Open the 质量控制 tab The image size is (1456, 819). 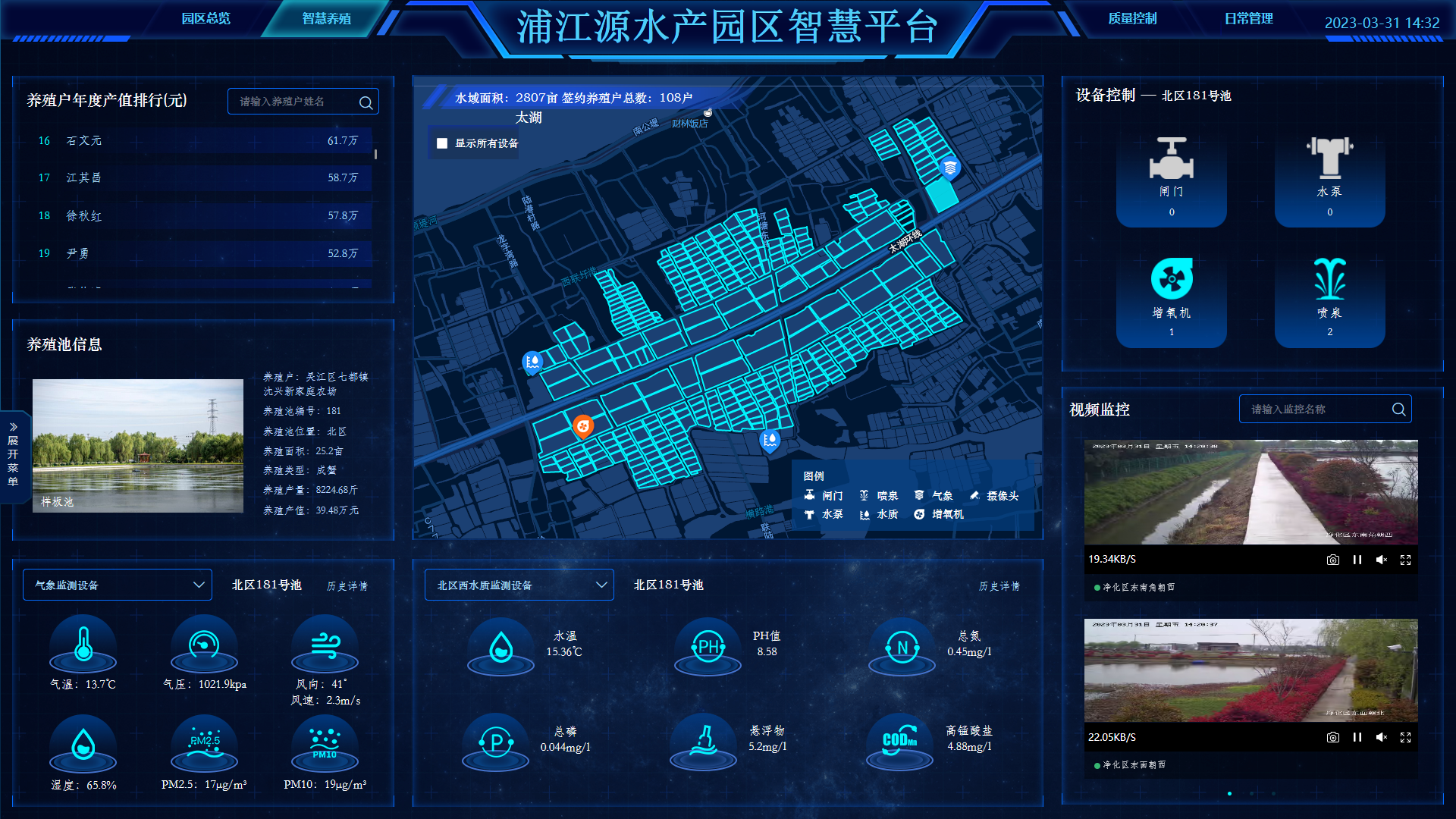[x=1132, y=18]
